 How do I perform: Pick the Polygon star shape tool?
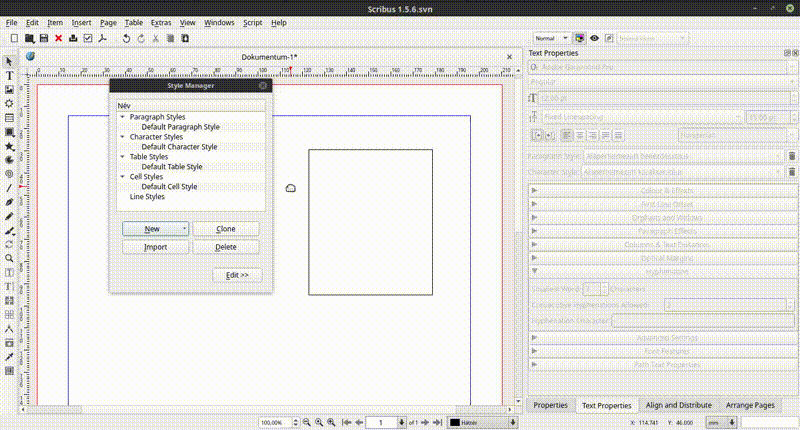click(x=9, y=146)
